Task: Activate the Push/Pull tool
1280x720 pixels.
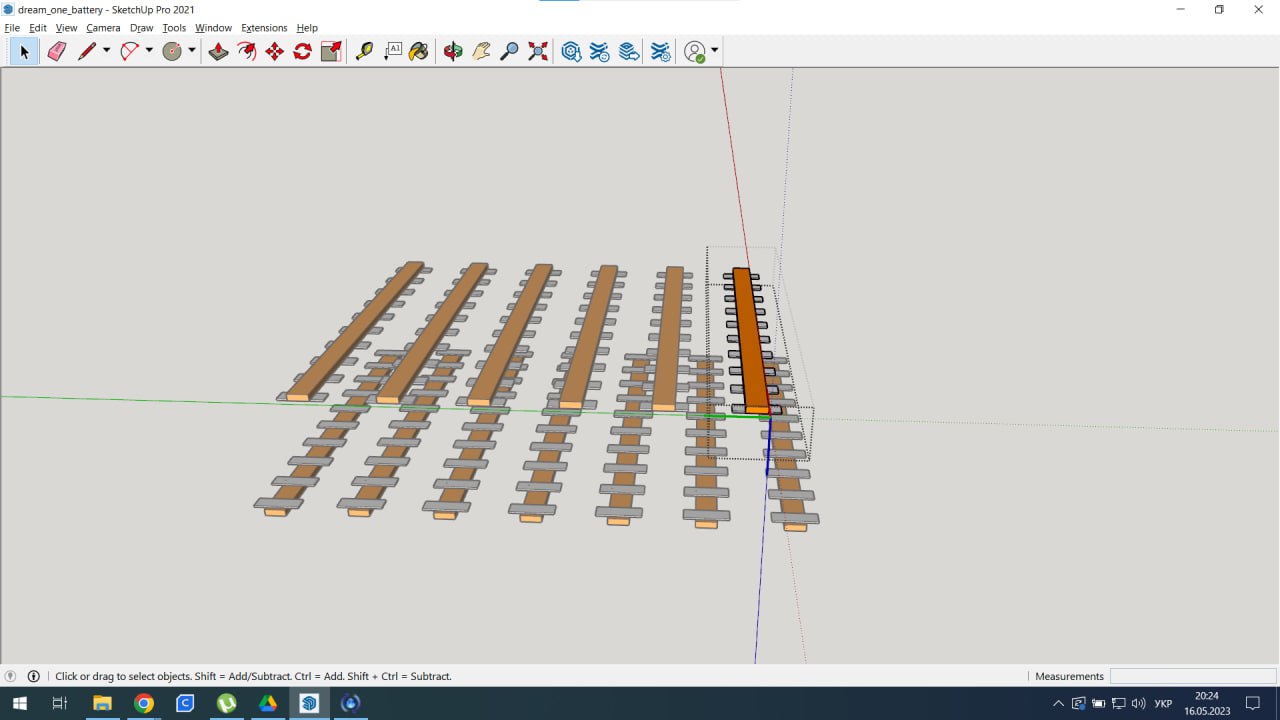Action: tap(218, 51)
